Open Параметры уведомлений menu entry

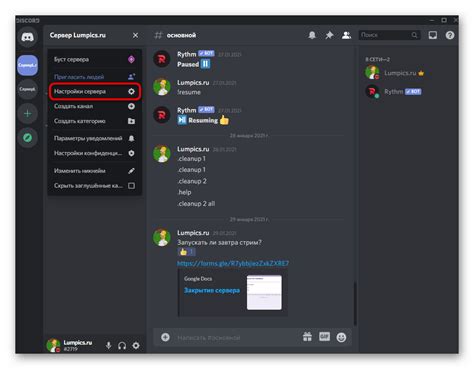click(x=94, y=138)
